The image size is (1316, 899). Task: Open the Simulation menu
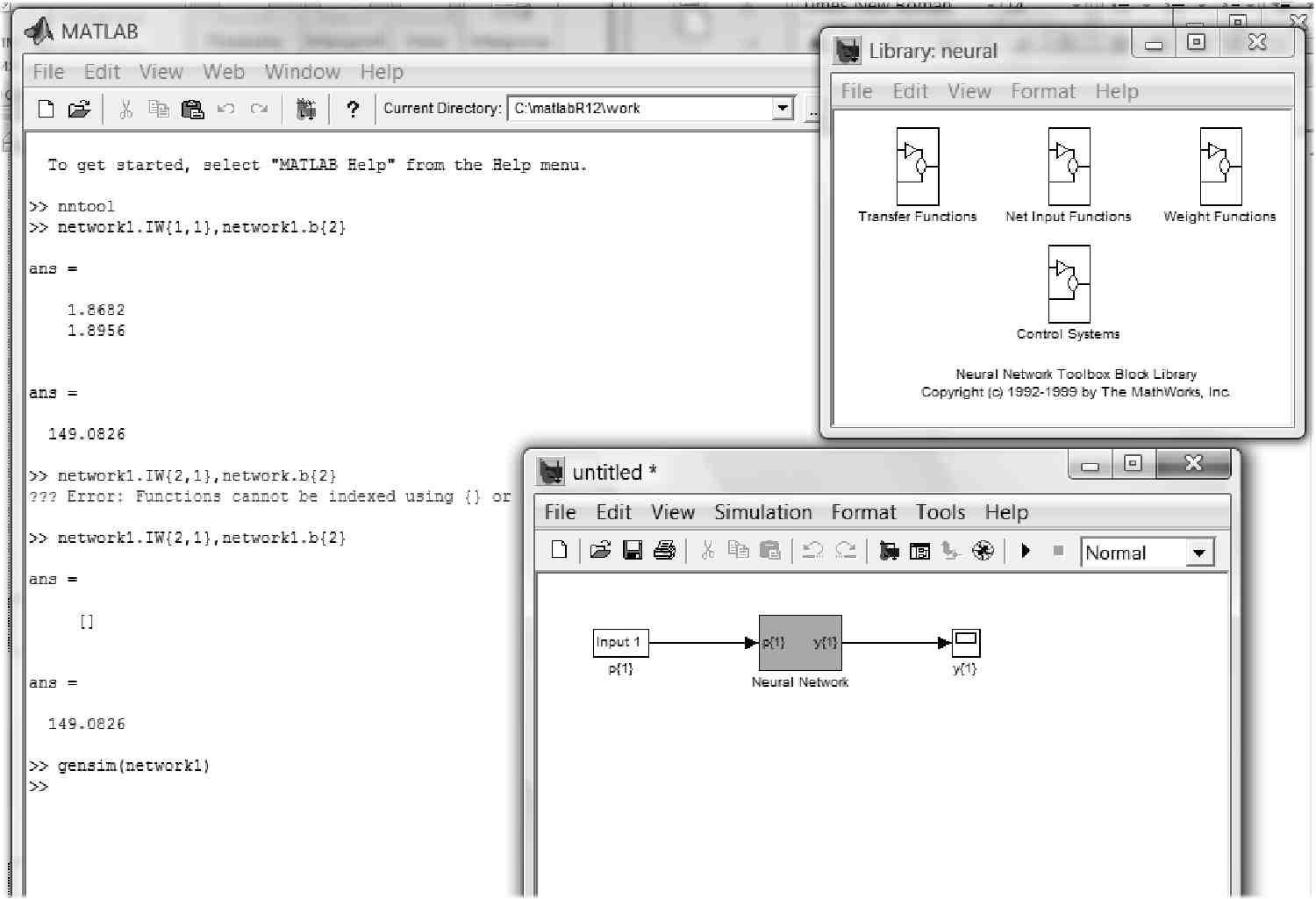coord(763,512)
